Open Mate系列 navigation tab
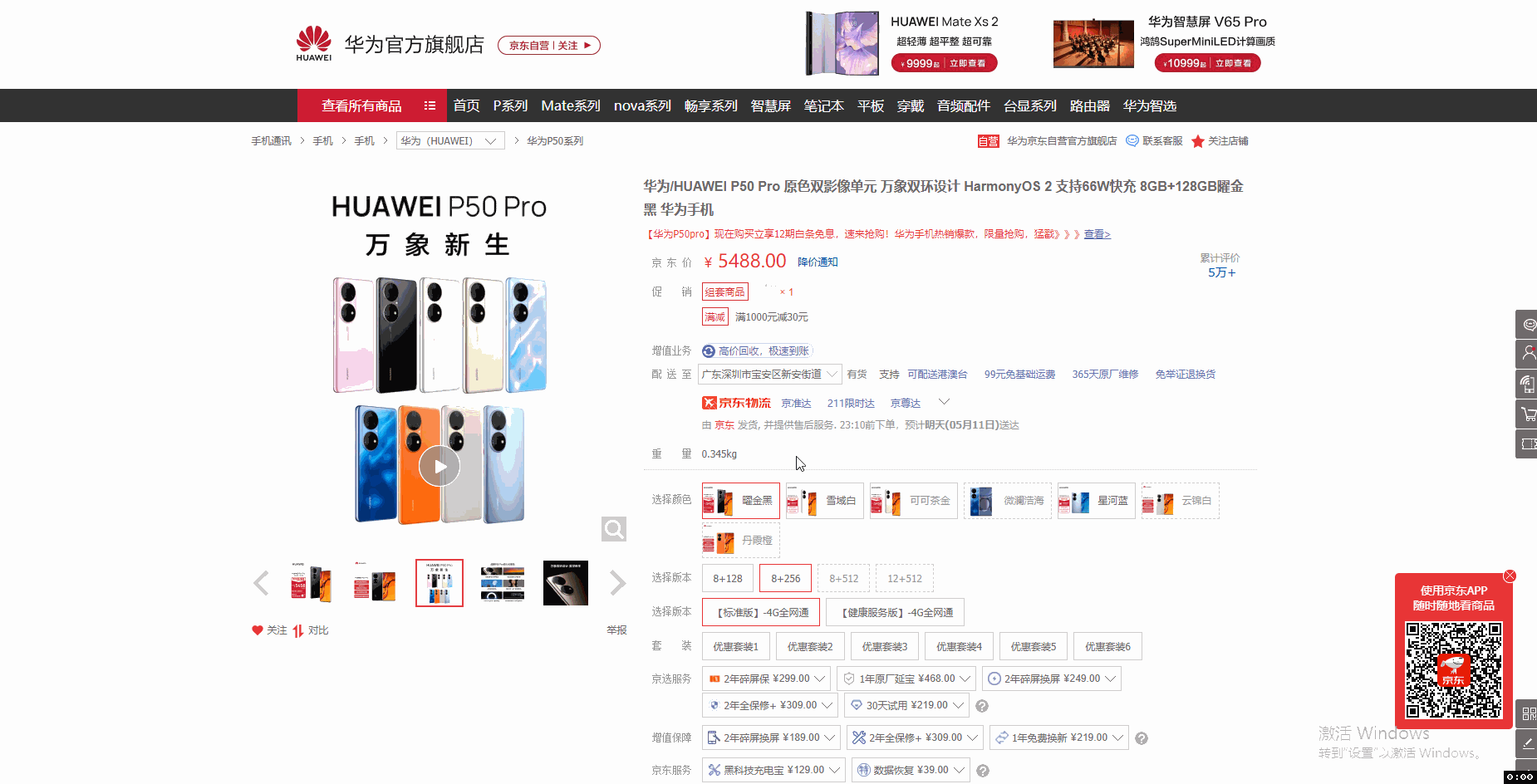This screenshot has width=1537, height=784. 571,105
